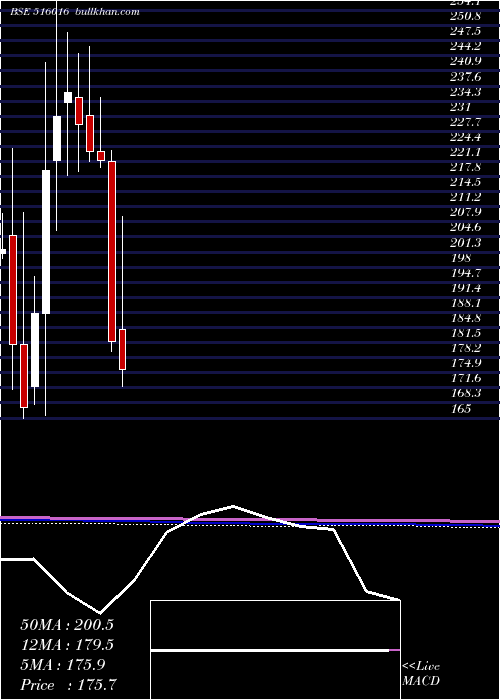Click the 178.2 price level
Viewport: 500px width, 700px height.
coord(466,348)
